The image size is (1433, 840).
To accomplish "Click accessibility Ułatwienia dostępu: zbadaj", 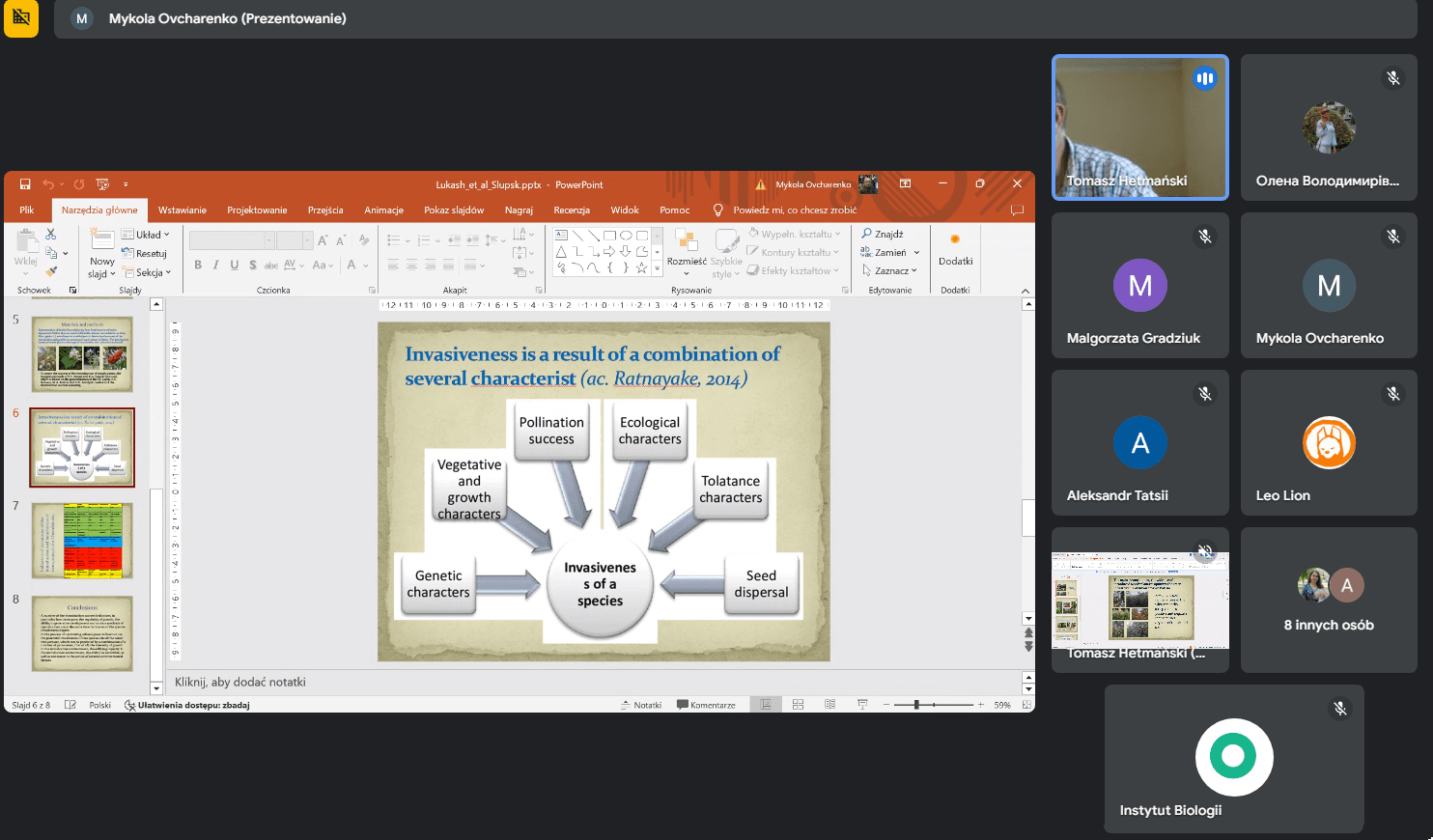I will pyautogui.click(x=187, y=705).
